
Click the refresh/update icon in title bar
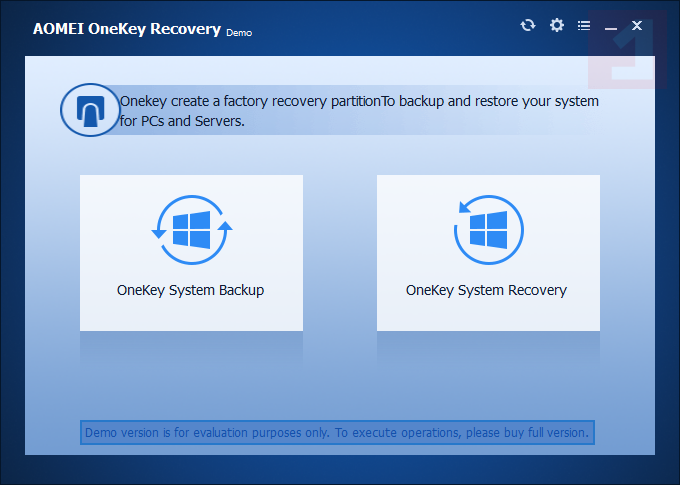click(x=528, y=25)
